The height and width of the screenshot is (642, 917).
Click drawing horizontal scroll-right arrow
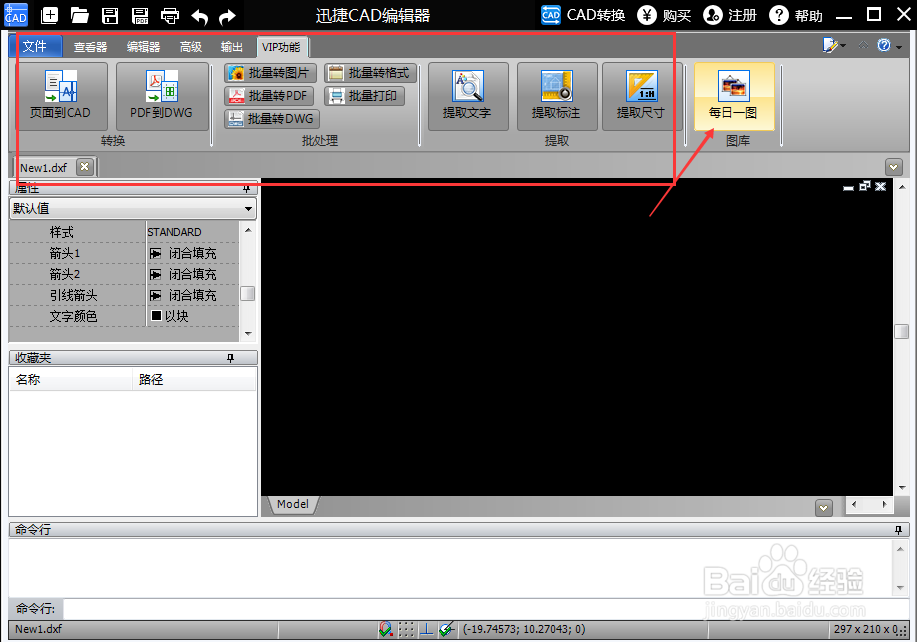[x=884, y=504]
